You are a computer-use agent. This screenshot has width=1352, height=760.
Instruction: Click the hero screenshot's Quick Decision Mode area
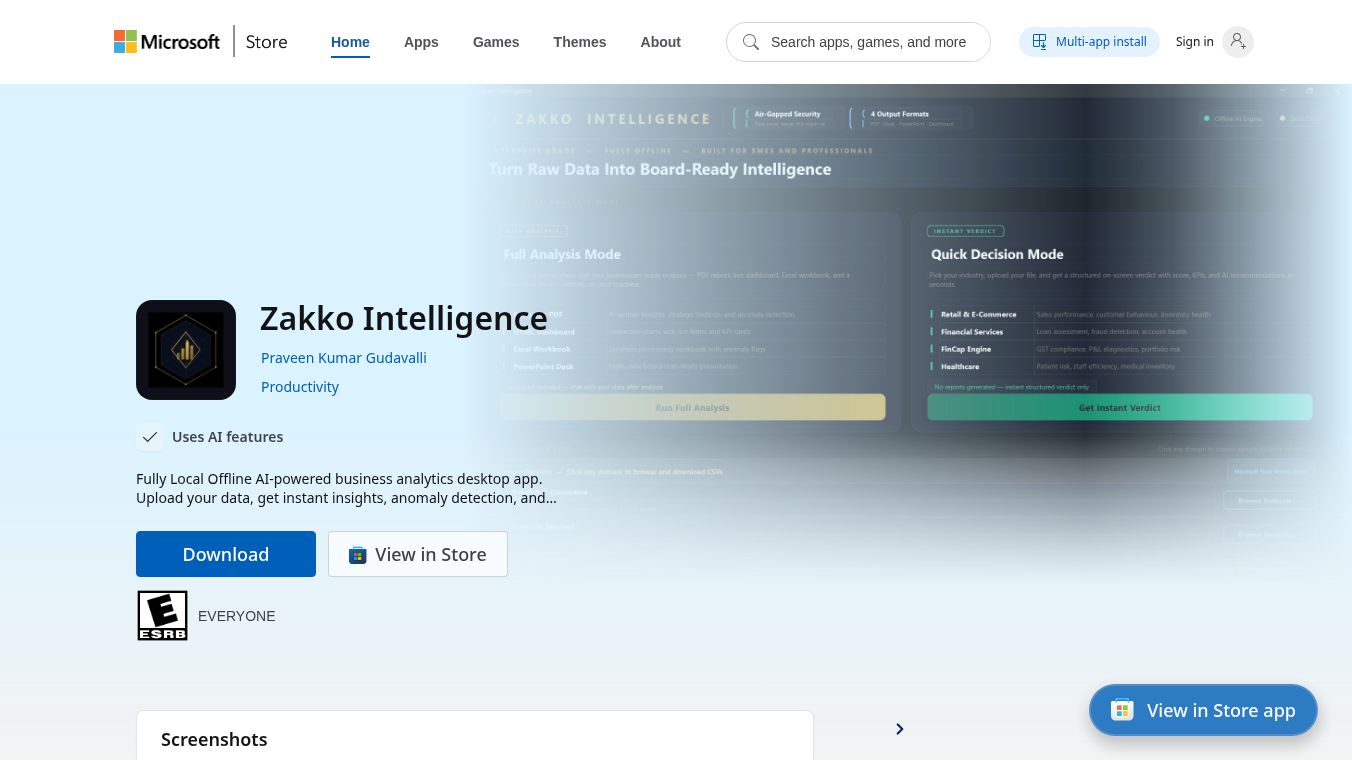click(1120, 322)
